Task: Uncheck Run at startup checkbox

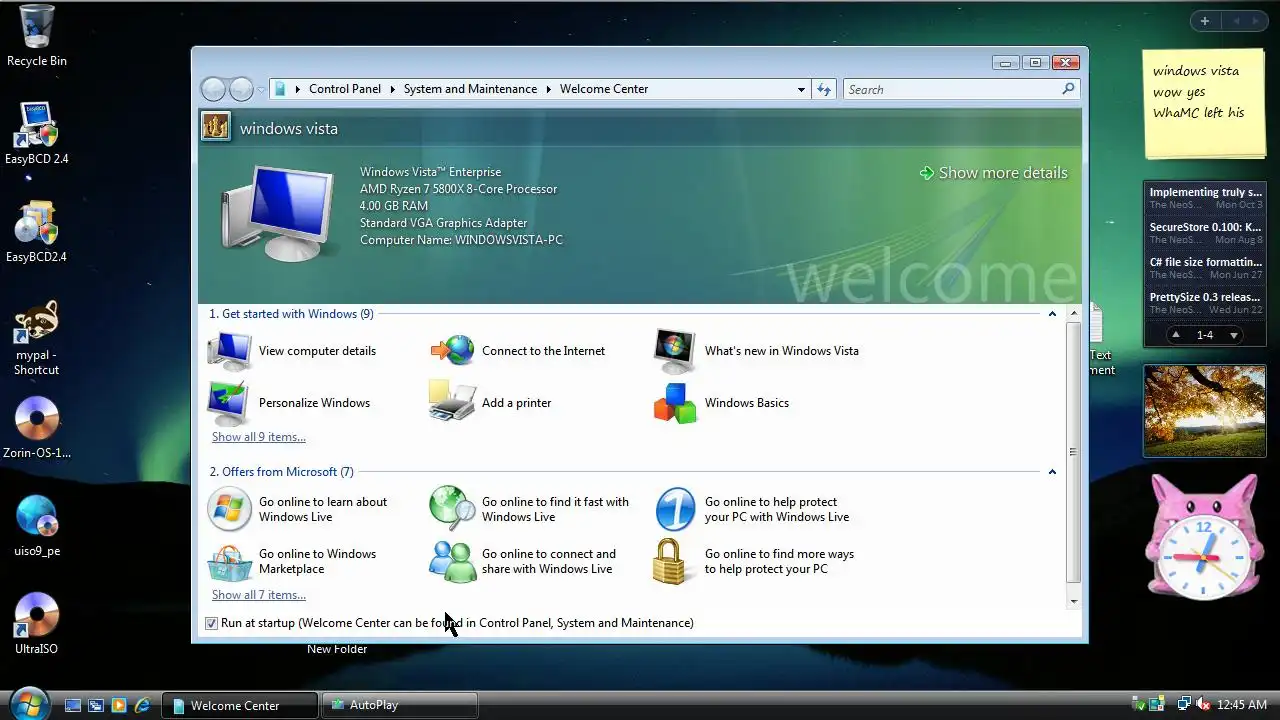Action: 211,623
